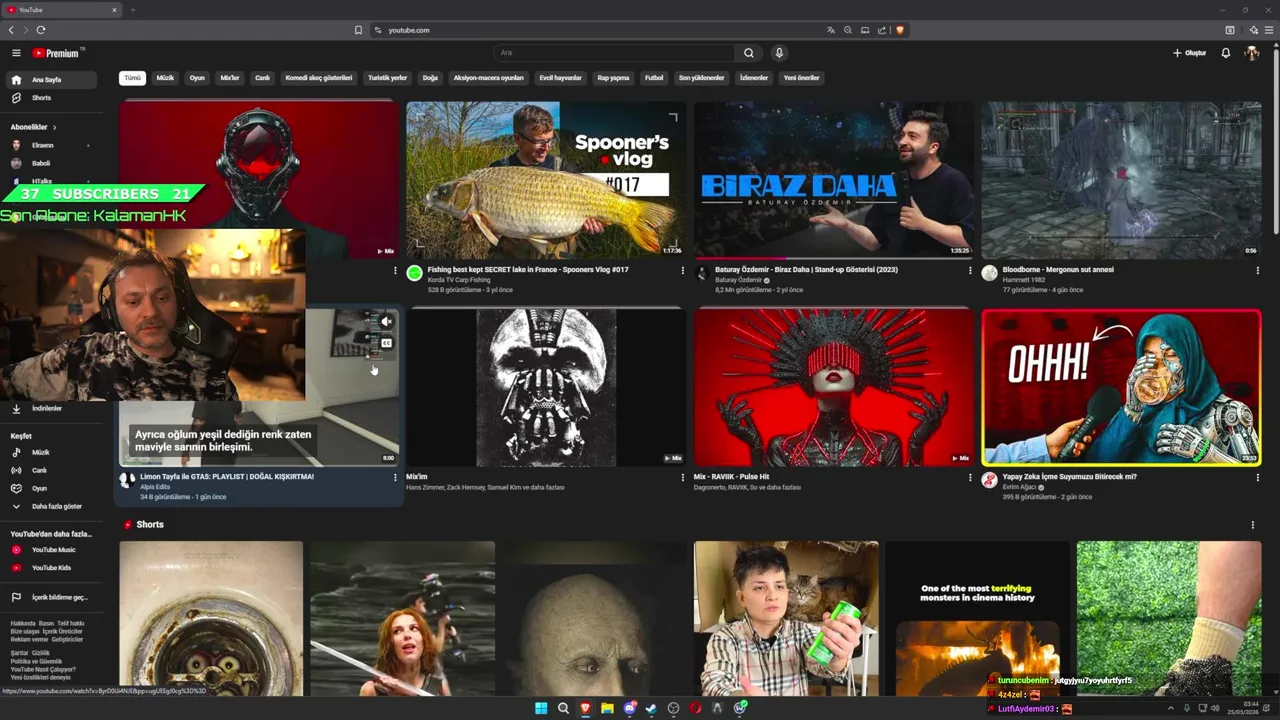The image size is (1280, 720).
Task: Play the monster cinema history Short
Action: 977,619
